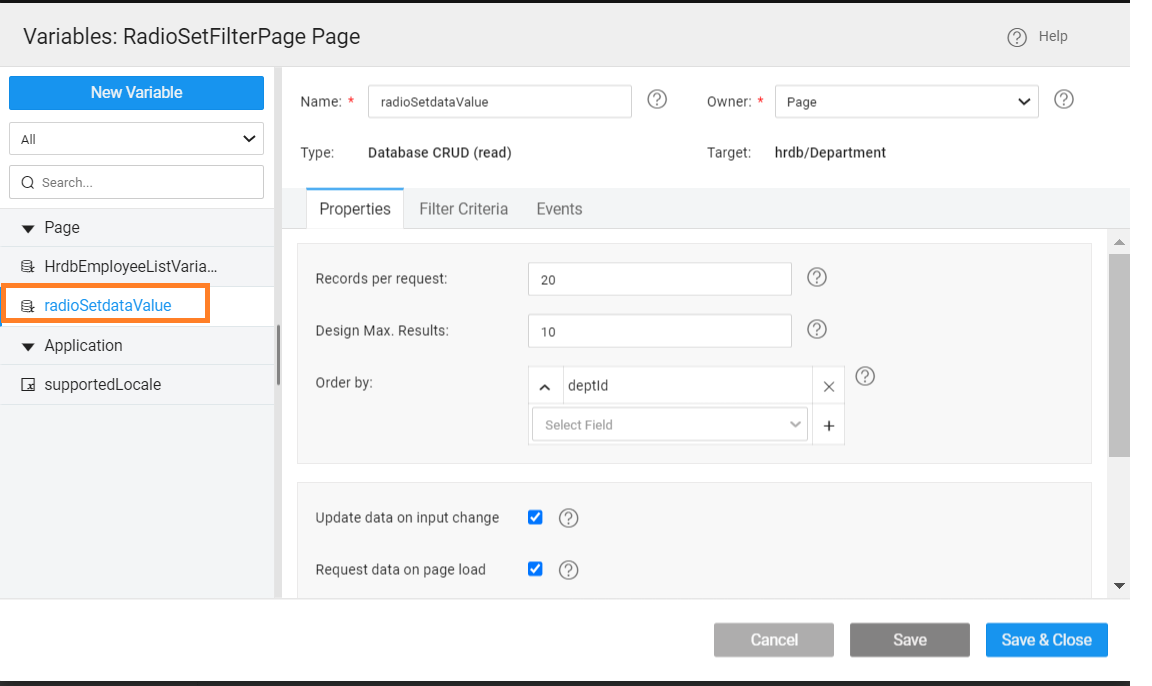This screenshot has width=1152, height=686.
Task: Click the New Variable button
Action: click(136, 92)
